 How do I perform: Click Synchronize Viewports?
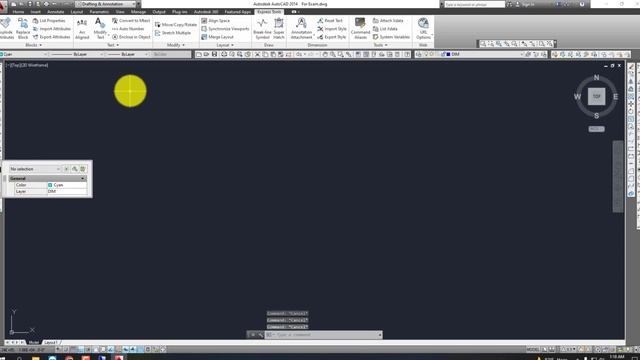pyautogui.click(x=225, y=29)
